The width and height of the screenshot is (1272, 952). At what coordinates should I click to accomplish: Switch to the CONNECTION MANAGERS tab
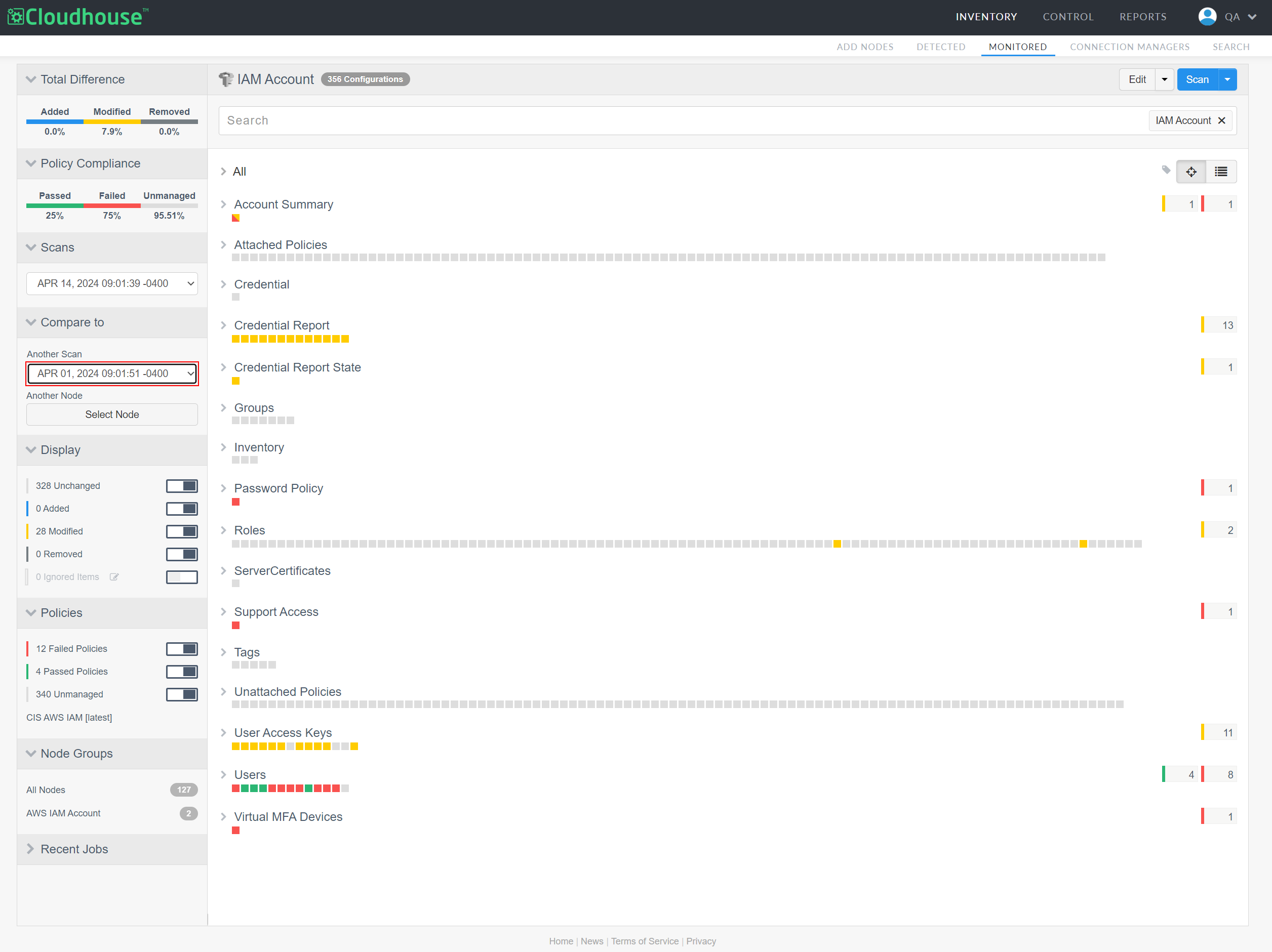1129,47
